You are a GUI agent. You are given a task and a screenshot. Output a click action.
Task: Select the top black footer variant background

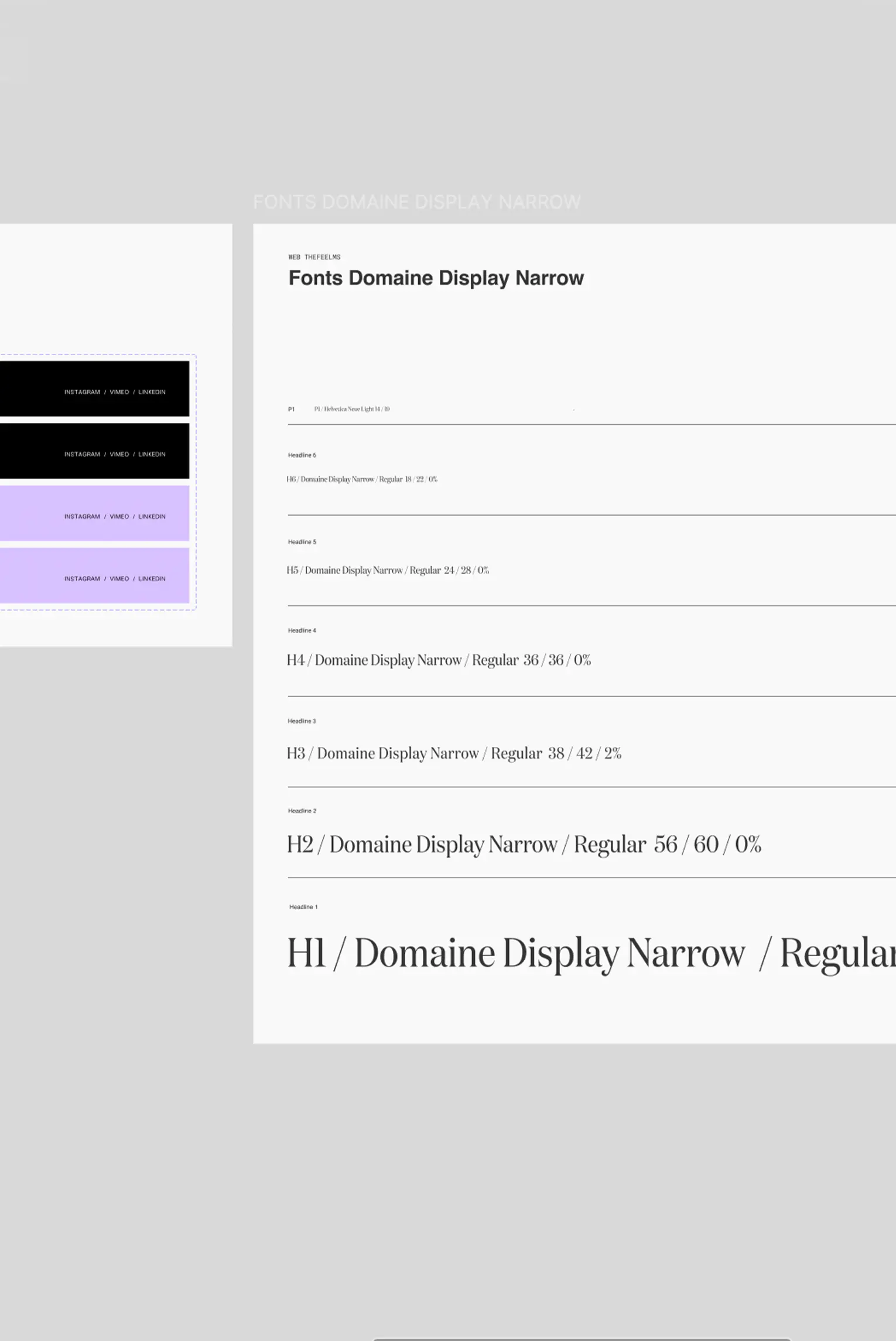point(29,388)
